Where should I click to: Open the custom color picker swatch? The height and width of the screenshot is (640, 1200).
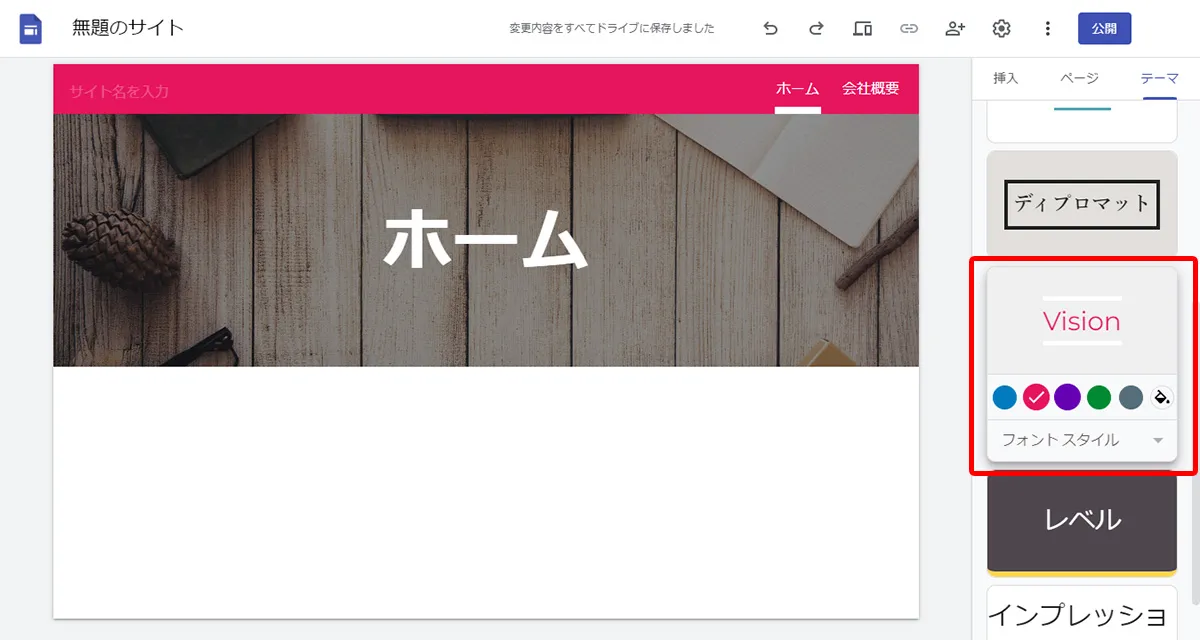point(1162,397)
